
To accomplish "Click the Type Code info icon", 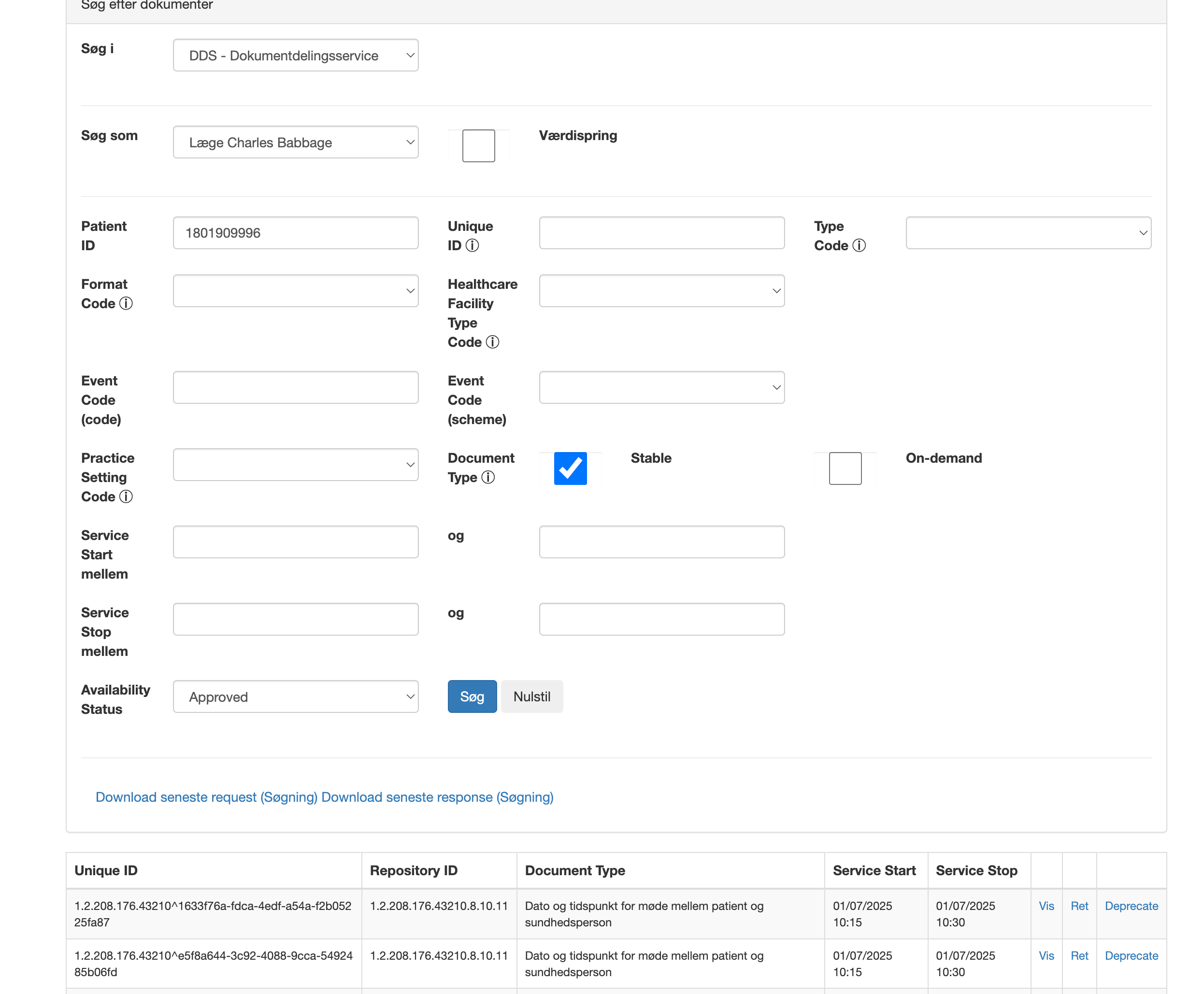I will (x=859, y=246).
